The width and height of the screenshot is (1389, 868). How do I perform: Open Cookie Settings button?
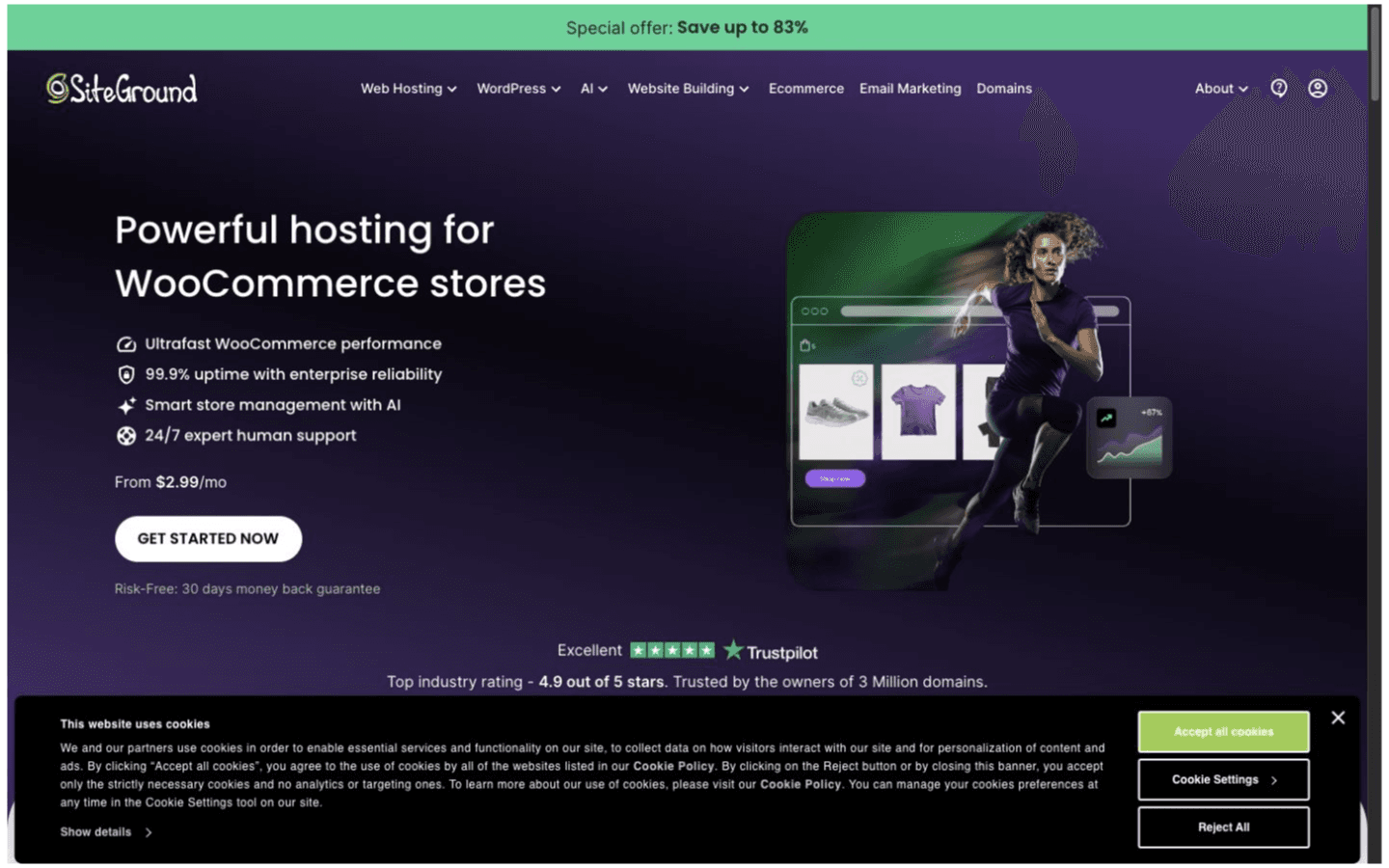1223,780
